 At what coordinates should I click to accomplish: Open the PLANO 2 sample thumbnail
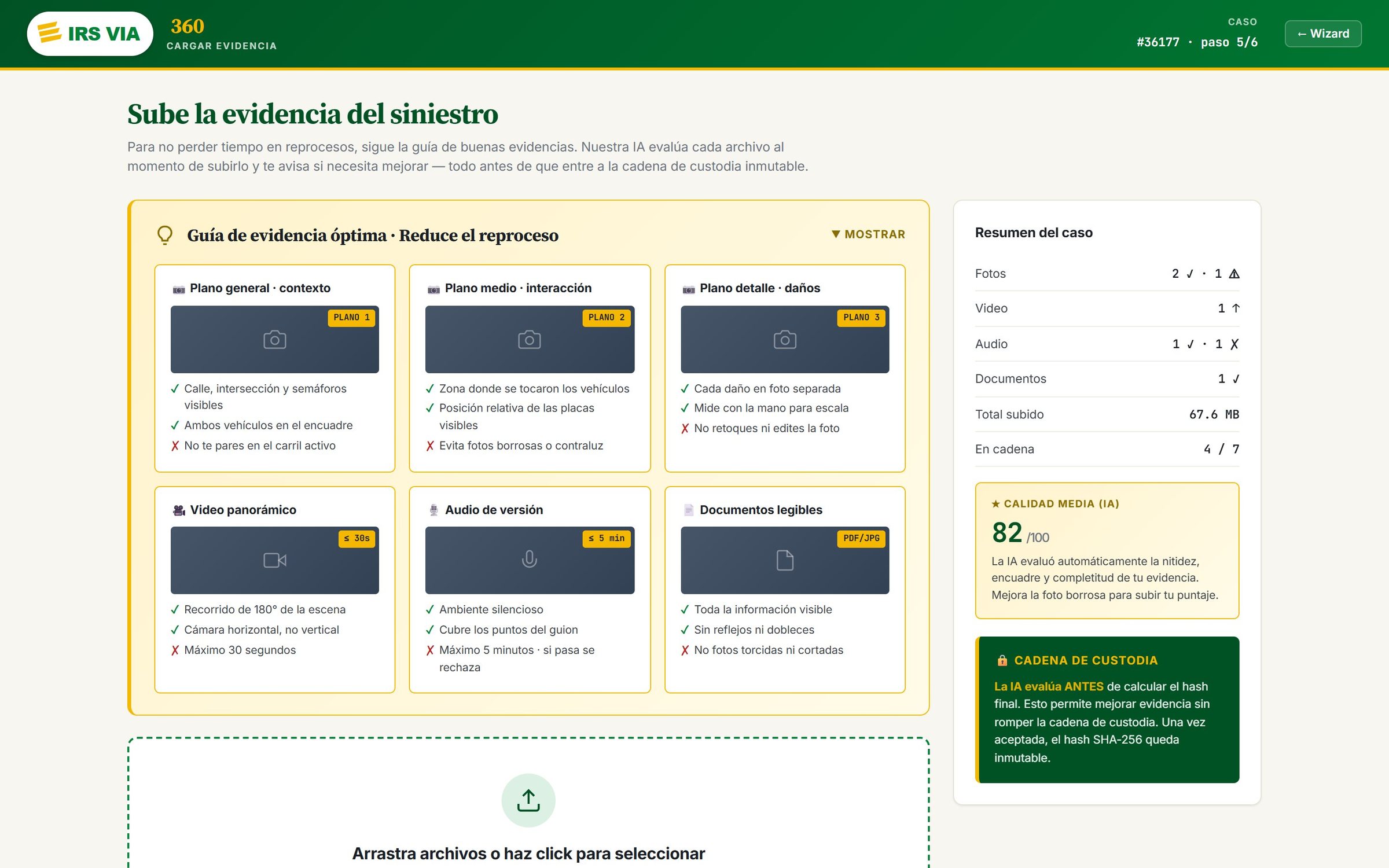tap(530, 340)
